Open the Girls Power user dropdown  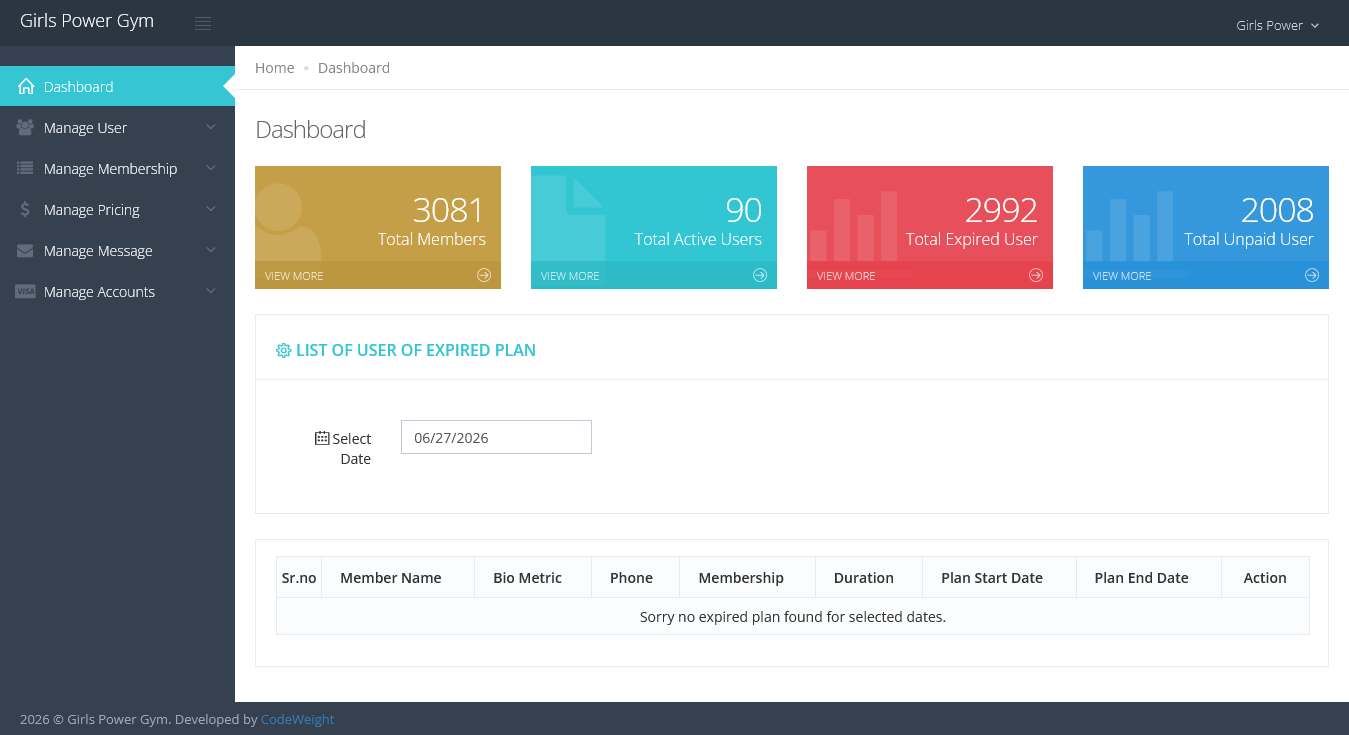tap(1278, 25)
